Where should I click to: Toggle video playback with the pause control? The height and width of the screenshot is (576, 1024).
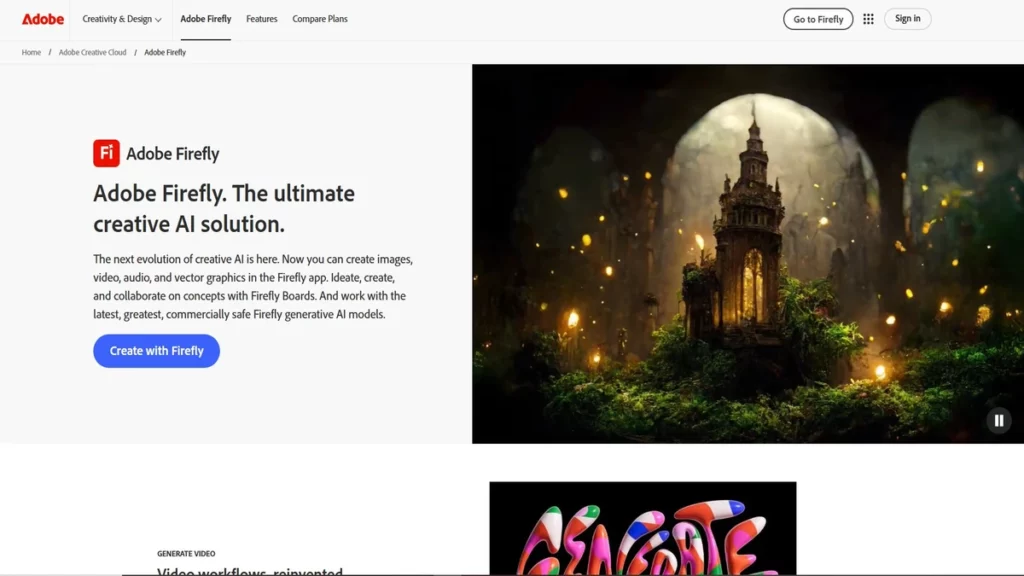pos(998,420)
